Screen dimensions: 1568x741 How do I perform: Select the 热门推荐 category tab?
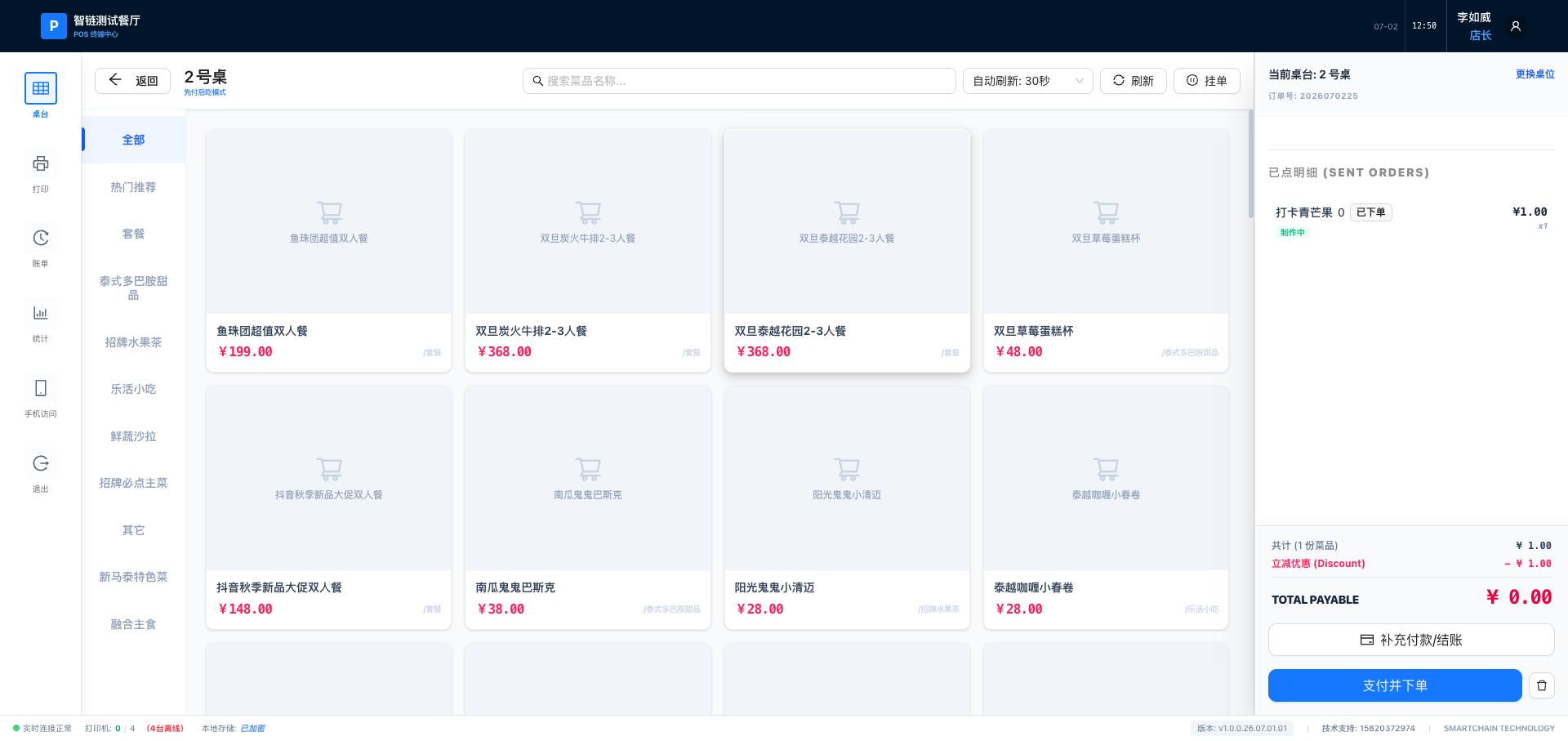(133, 187)
